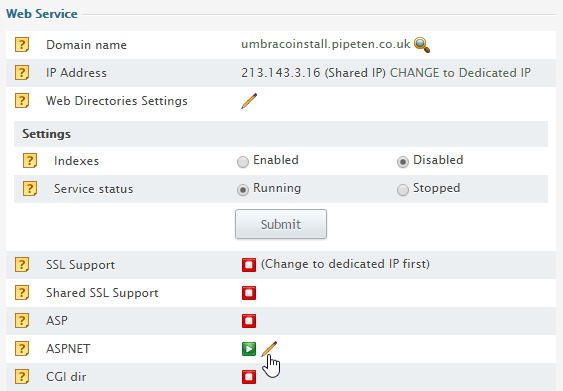Disable ASPNET via the green play icon
563x391 pixels.
[x=249, y=349]
